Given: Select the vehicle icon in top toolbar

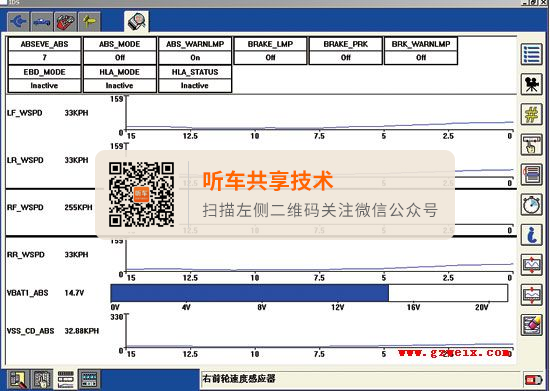Looking at the screenshot, I should coord(42,22).
